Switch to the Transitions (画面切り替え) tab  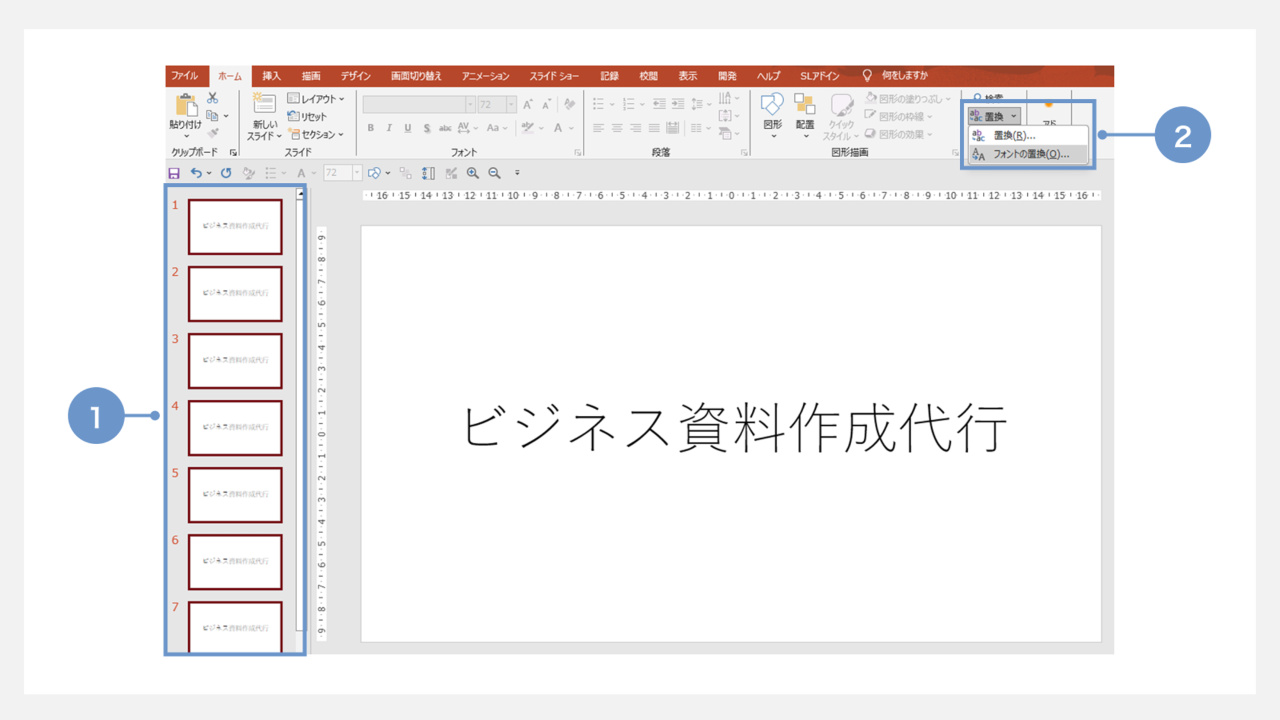click(416, 76)
